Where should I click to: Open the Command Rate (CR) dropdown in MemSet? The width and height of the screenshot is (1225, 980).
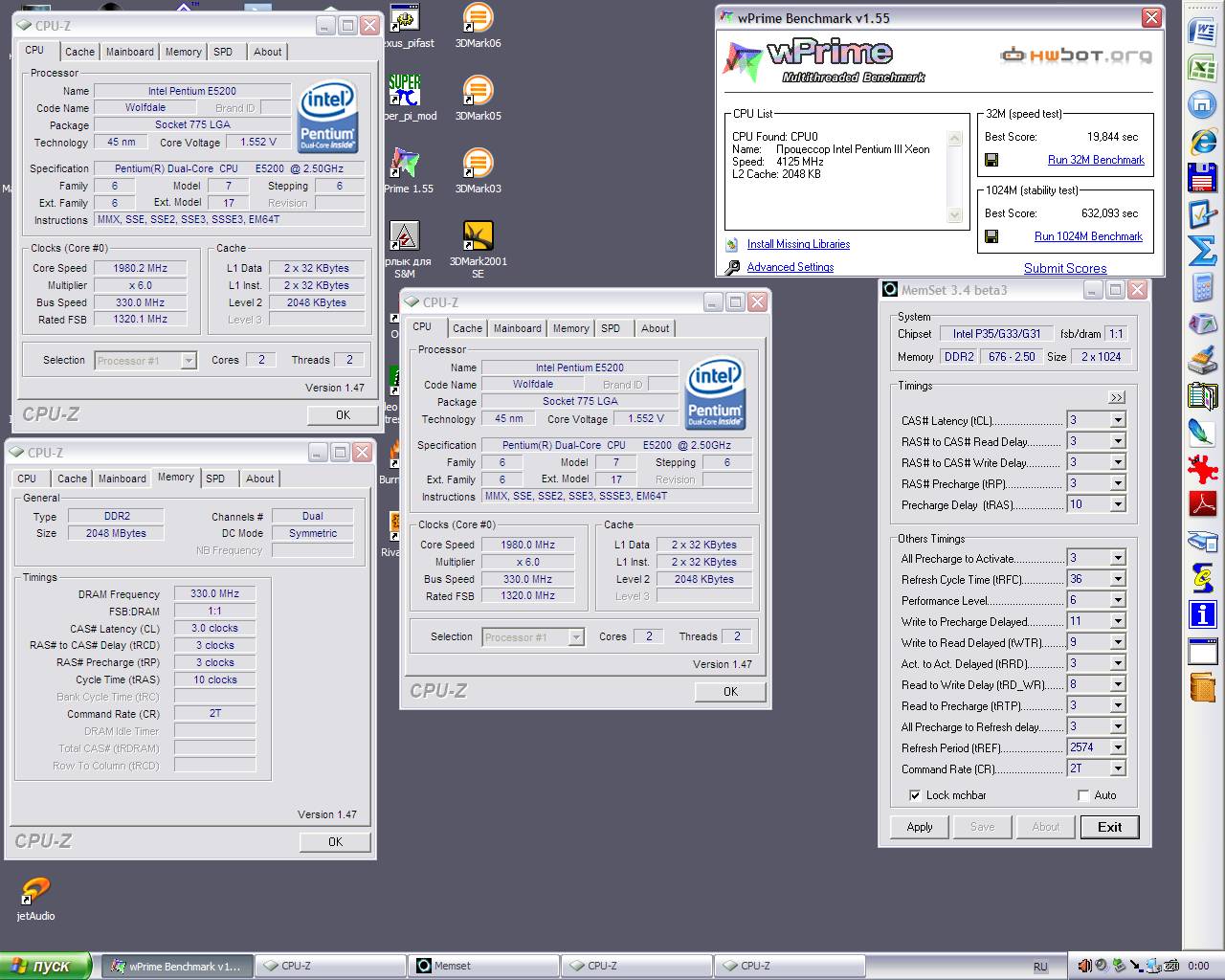(x=1117, y=768)
